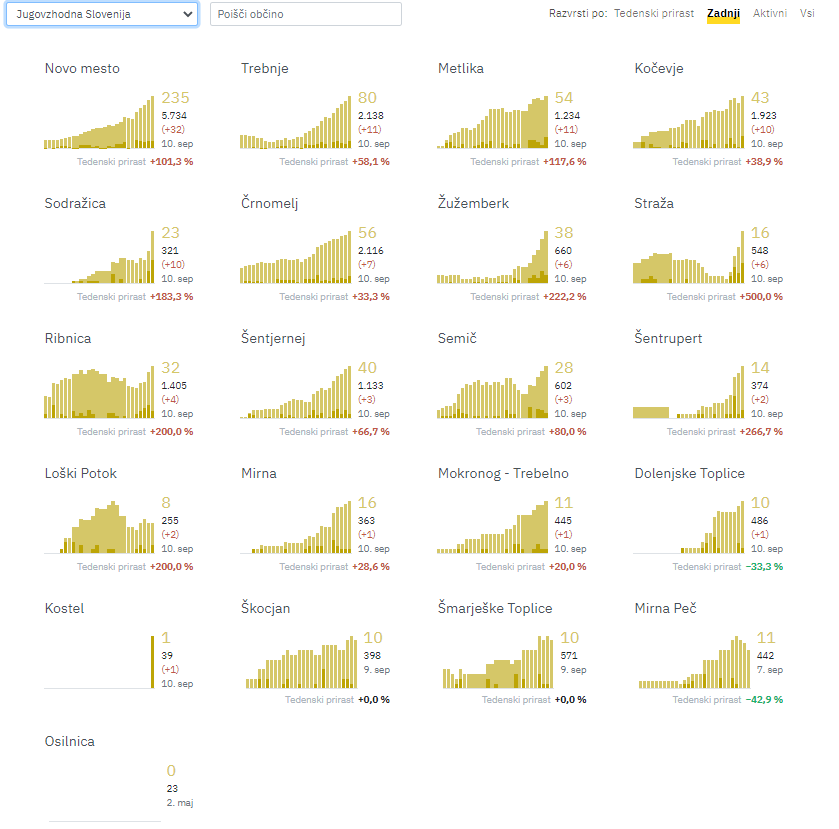The image size is (839, 829).
Task: Select the Škocjan heading
Action: pyautogui.click(x=265, y=609)
